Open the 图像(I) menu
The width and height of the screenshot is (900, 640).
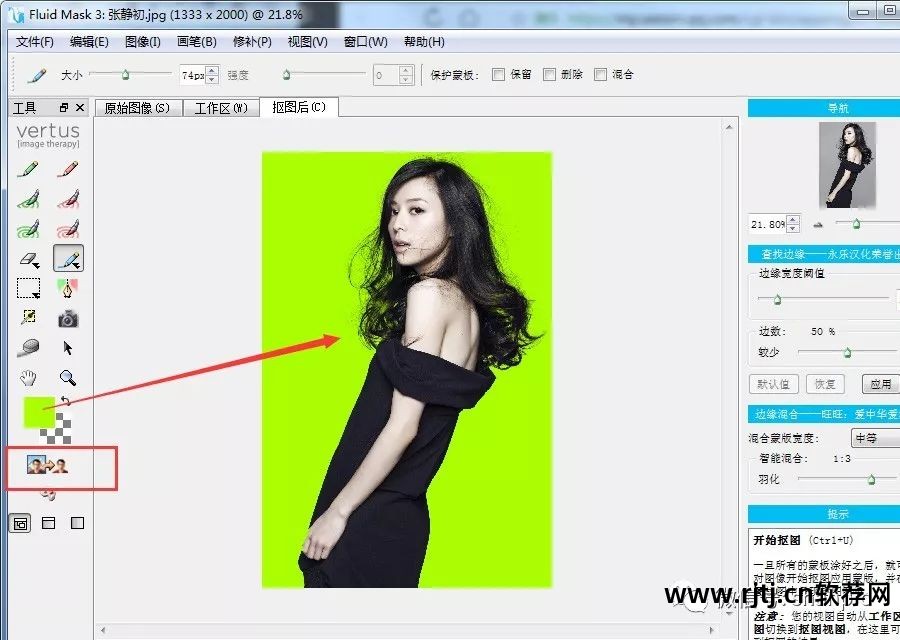tap(143, 42)
